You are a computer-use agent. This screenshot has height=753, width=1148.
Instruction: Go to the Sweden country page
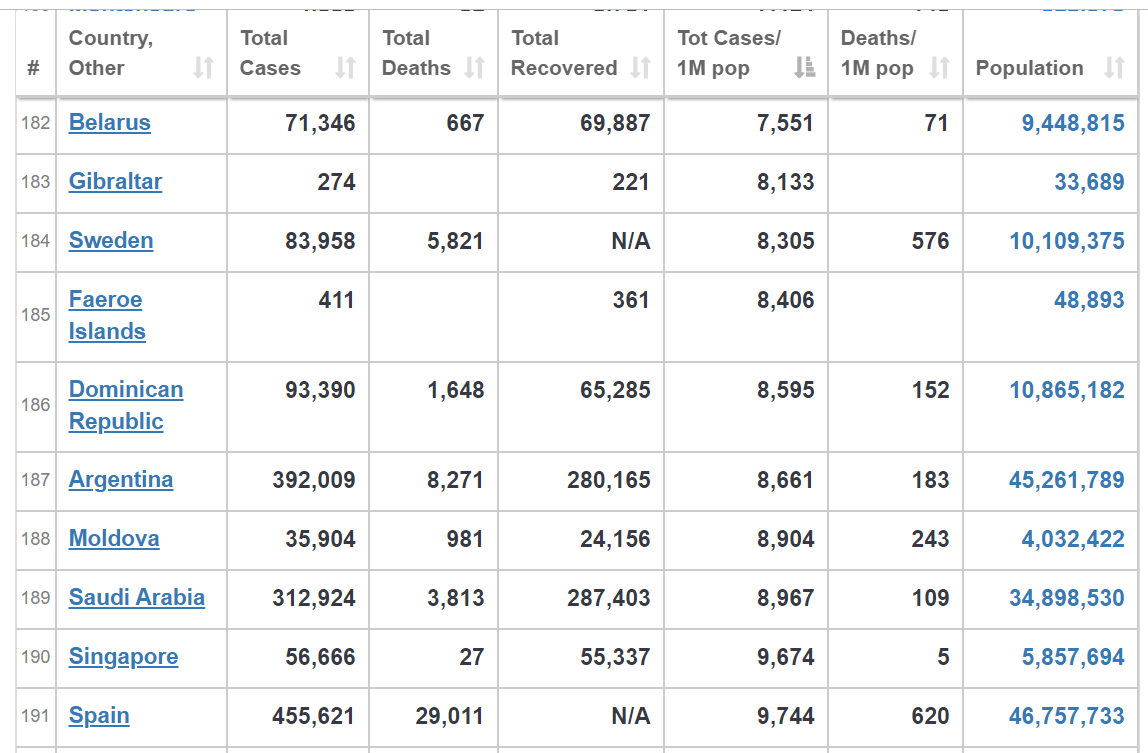(111, 240)
